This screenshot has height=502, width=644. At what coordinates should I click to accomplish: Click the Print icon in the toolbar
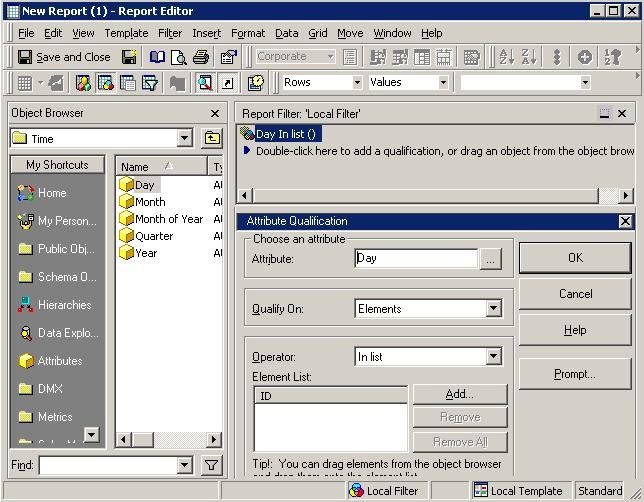coord(200,57)
